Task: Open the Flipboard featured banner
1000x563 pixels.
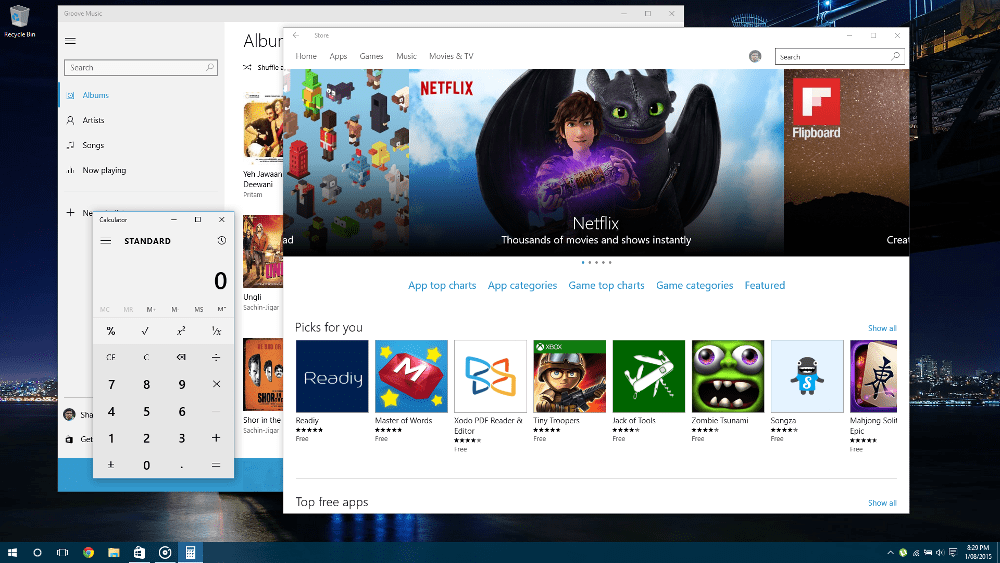Action: pyautogui.click(x=846, y=162)
